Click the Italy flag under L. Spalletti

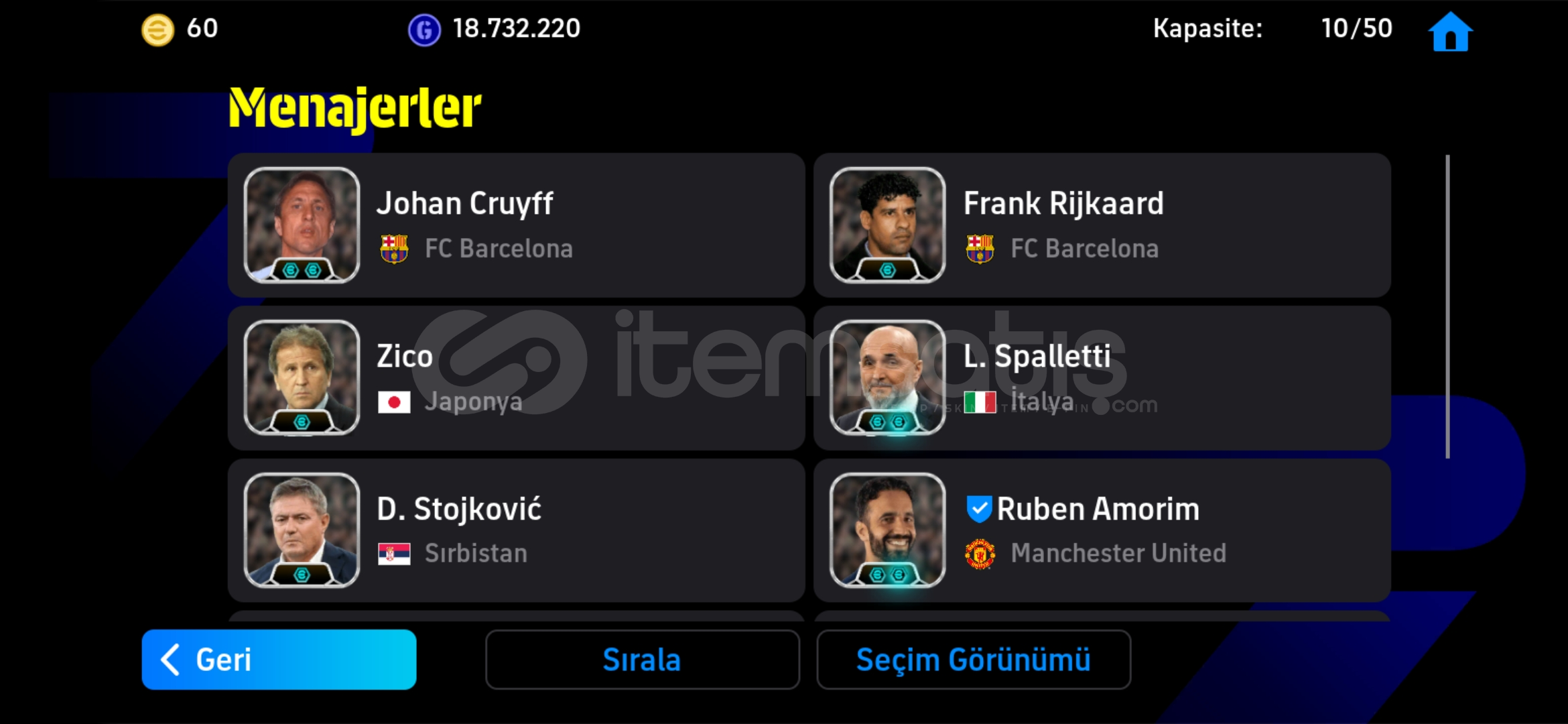[x=980, y=402]
